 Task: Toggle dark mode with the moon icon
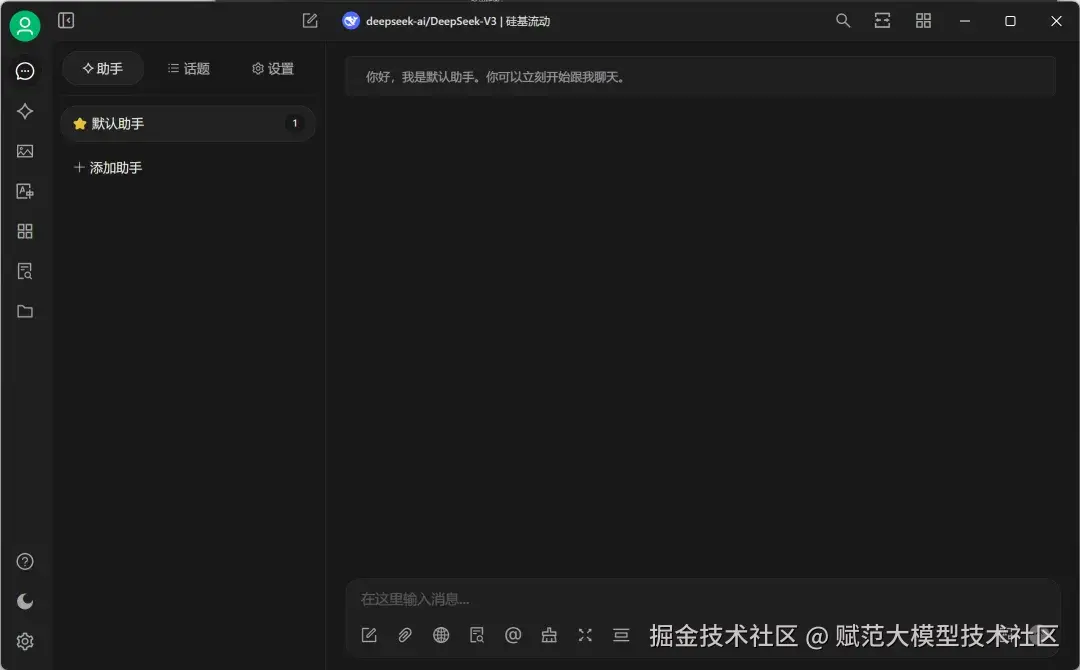25,601
